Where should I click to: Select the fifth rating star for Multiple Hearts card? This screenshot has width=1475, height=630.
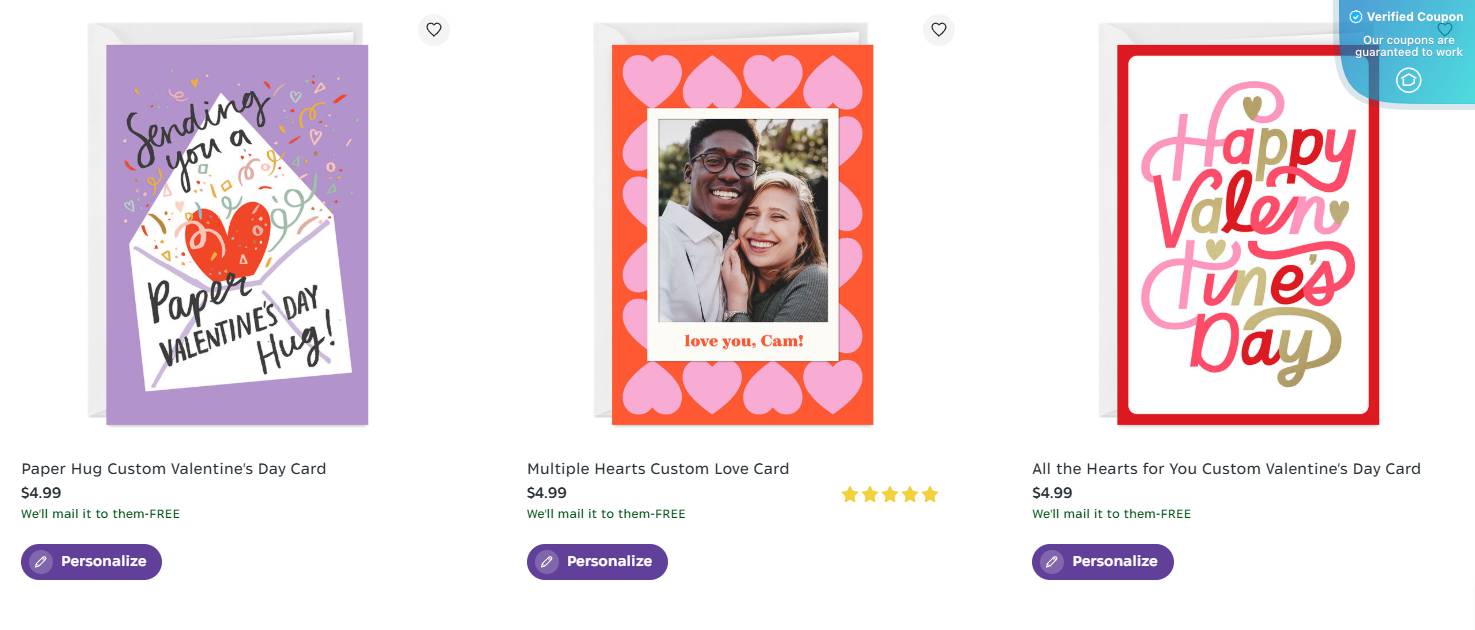click(x=930, y=493)
